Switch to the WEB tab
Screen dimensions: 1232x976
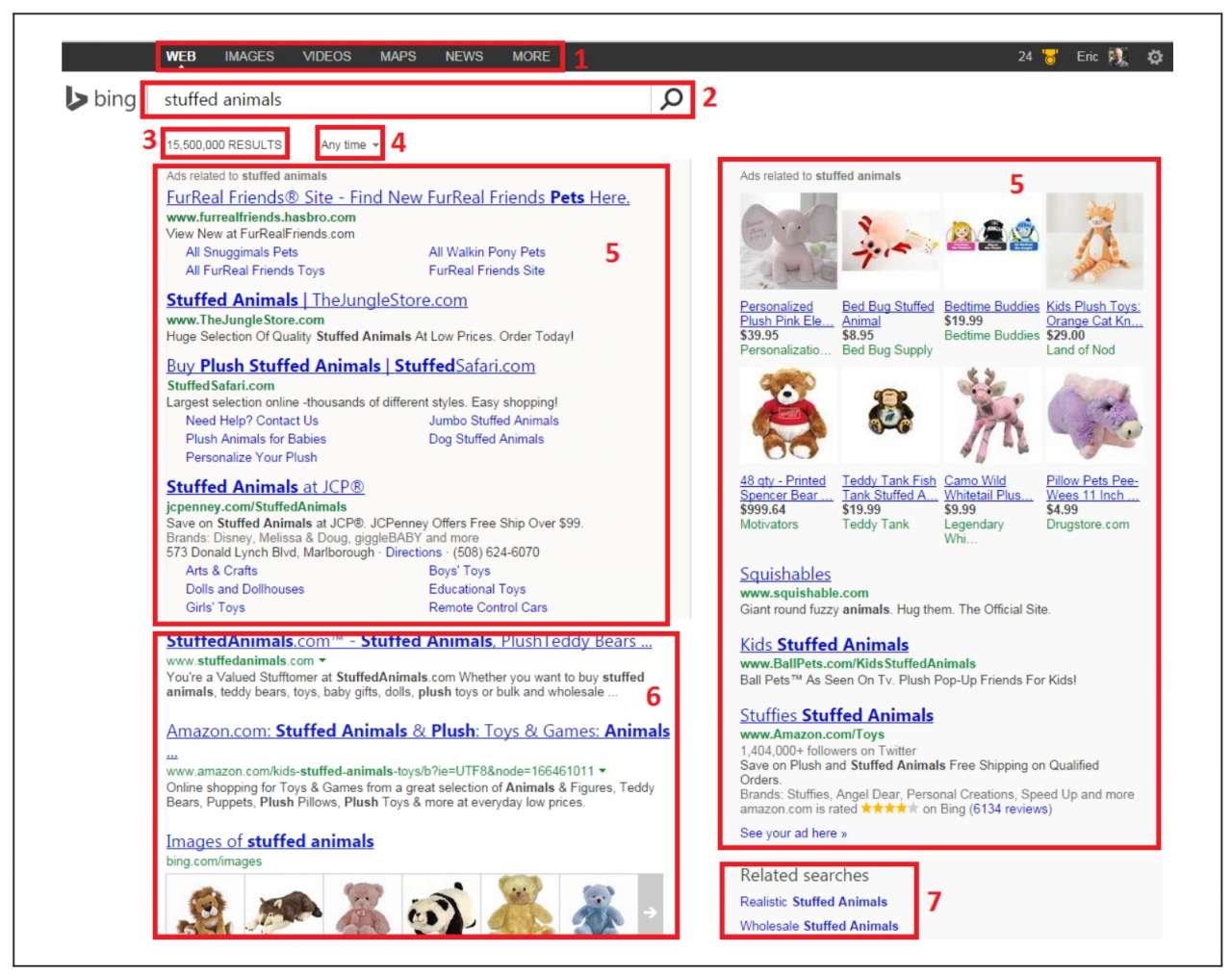(181, 57)
